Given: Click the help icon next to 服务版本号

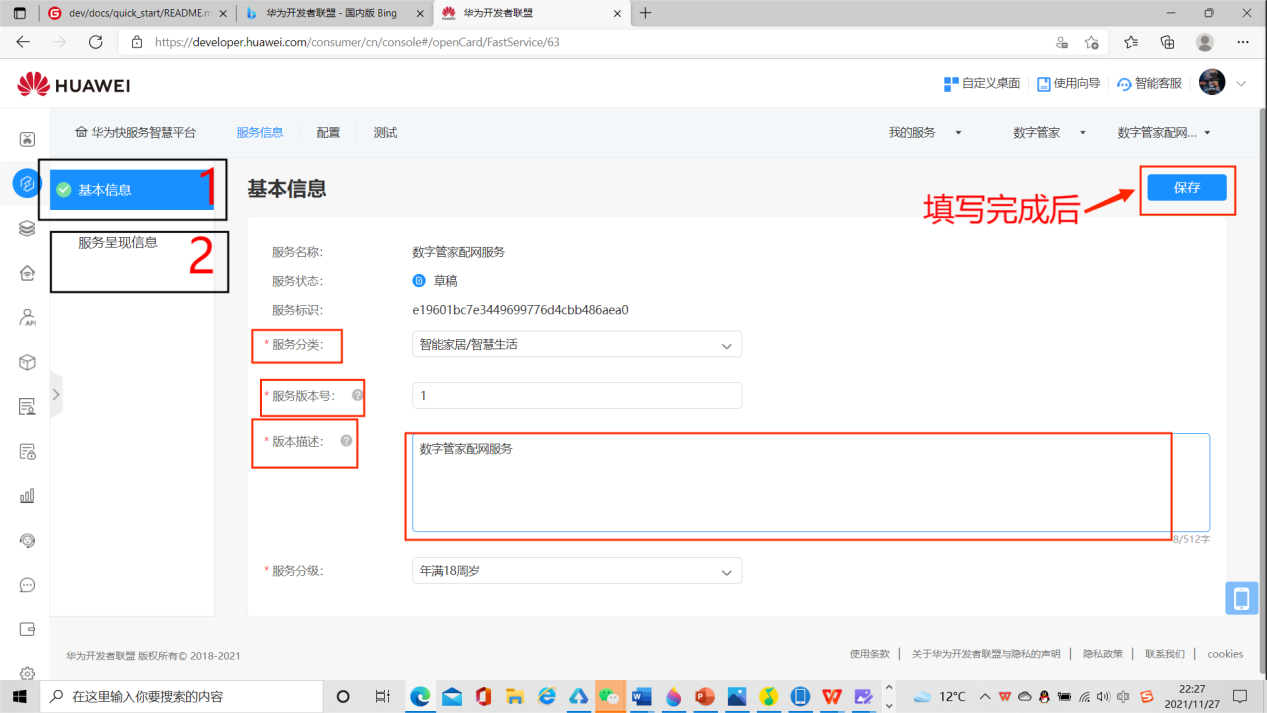Looking at the screenshot, I should tap(357, 395).
